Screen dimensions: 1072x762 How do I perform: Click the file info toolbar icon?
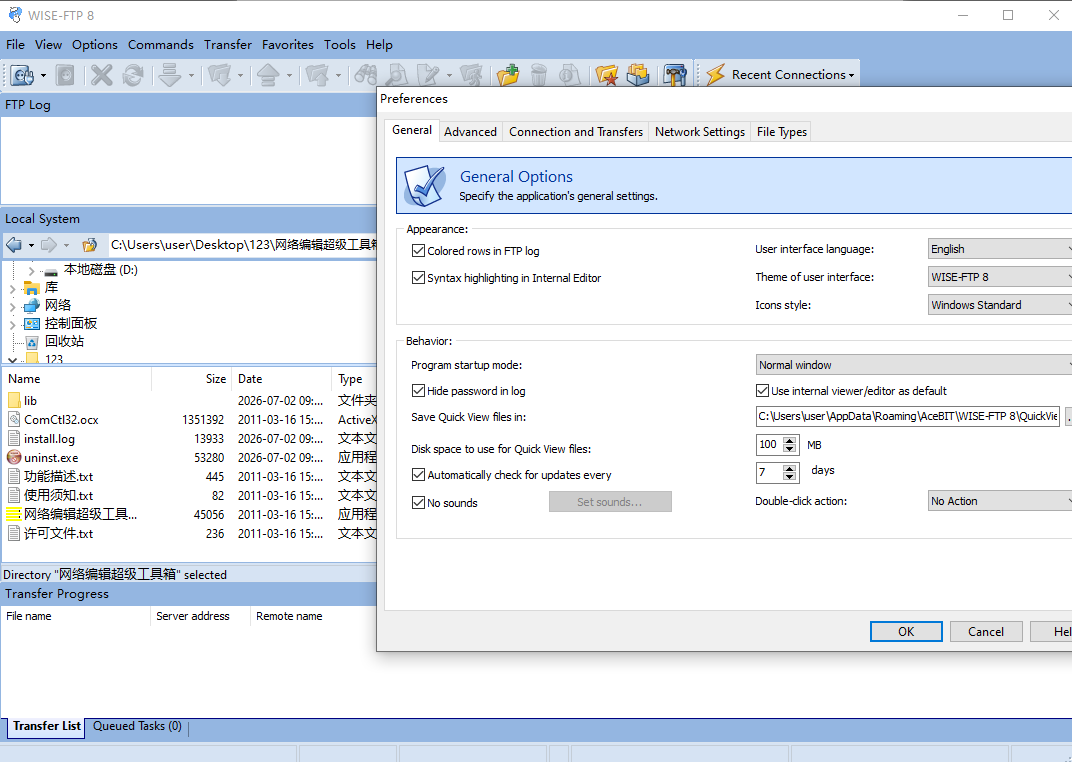[570, 74]
